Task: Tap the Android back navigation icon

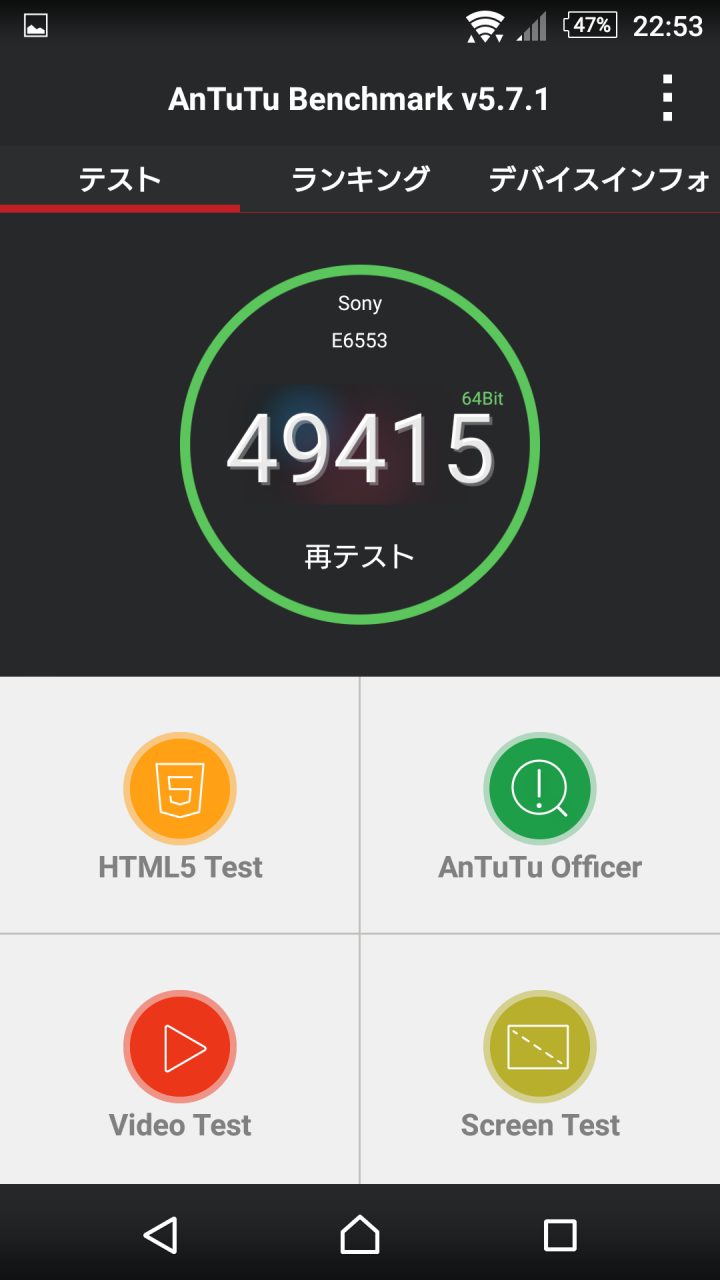Action: [160, 1235]
